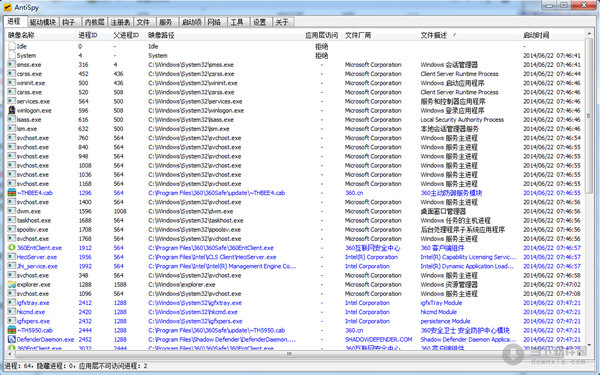Viewport: 600px width, 375px height.
Task: Click the ~TH5950.cab process icon
Action: (x=12, y=330)
